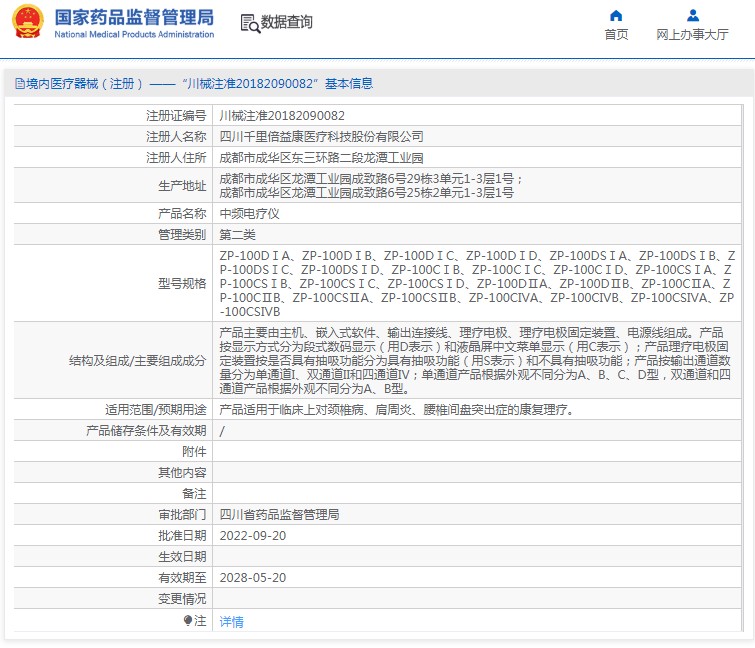Click the 生效日期 row label
The image size is (755, 648).
click(182, 557)
